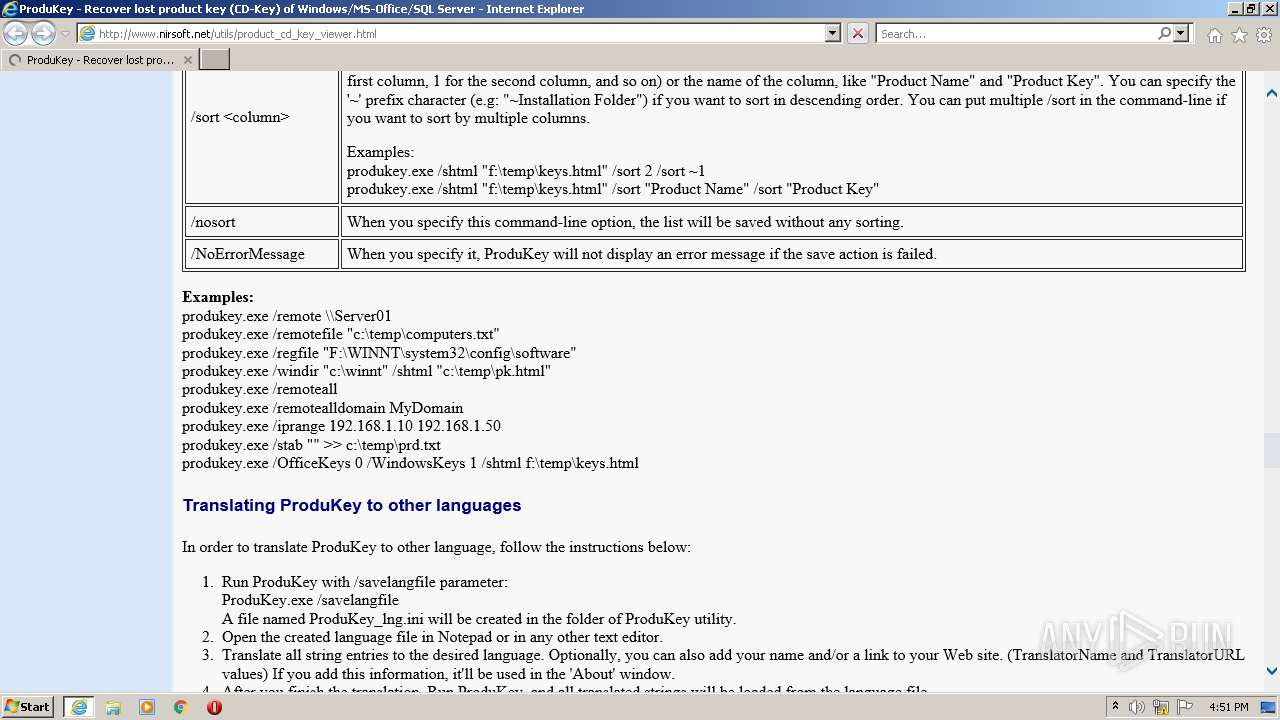Click the '/remotealldomain MyDomain' example line
Viewport: 1280px width, 720px height.
[323, 408]
